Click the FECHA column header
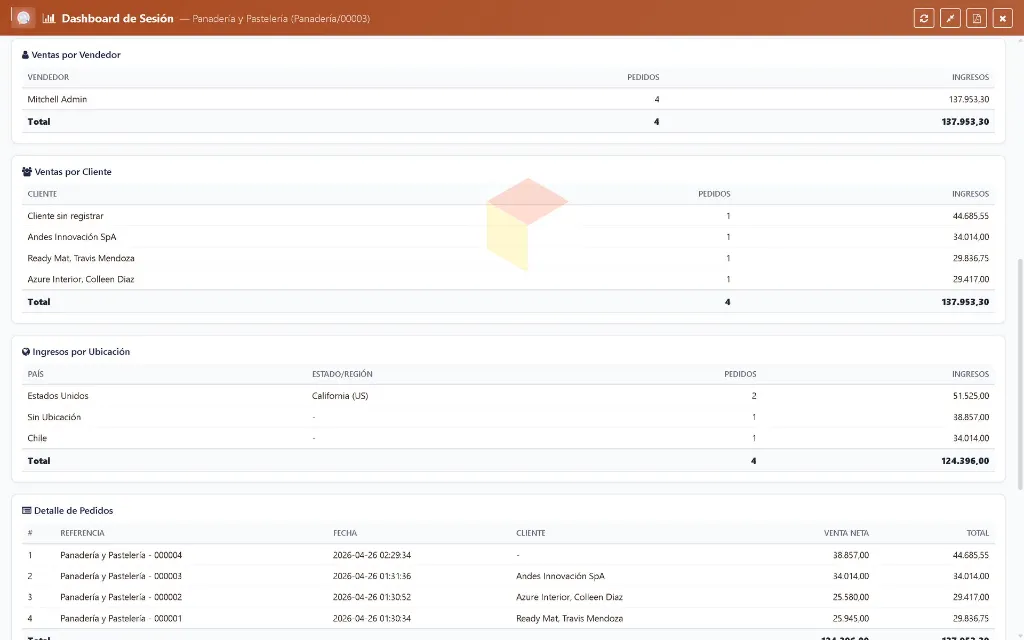 [x=345, y=533]
